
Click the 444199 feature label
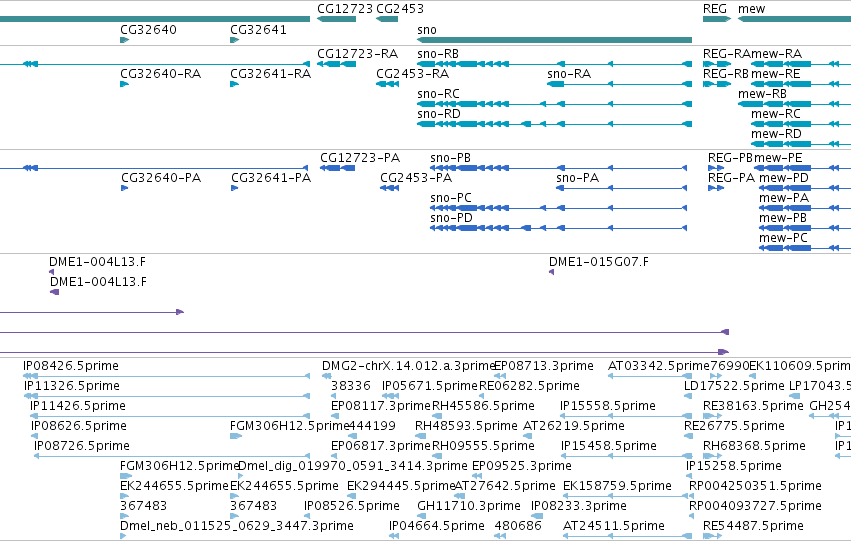372,427
